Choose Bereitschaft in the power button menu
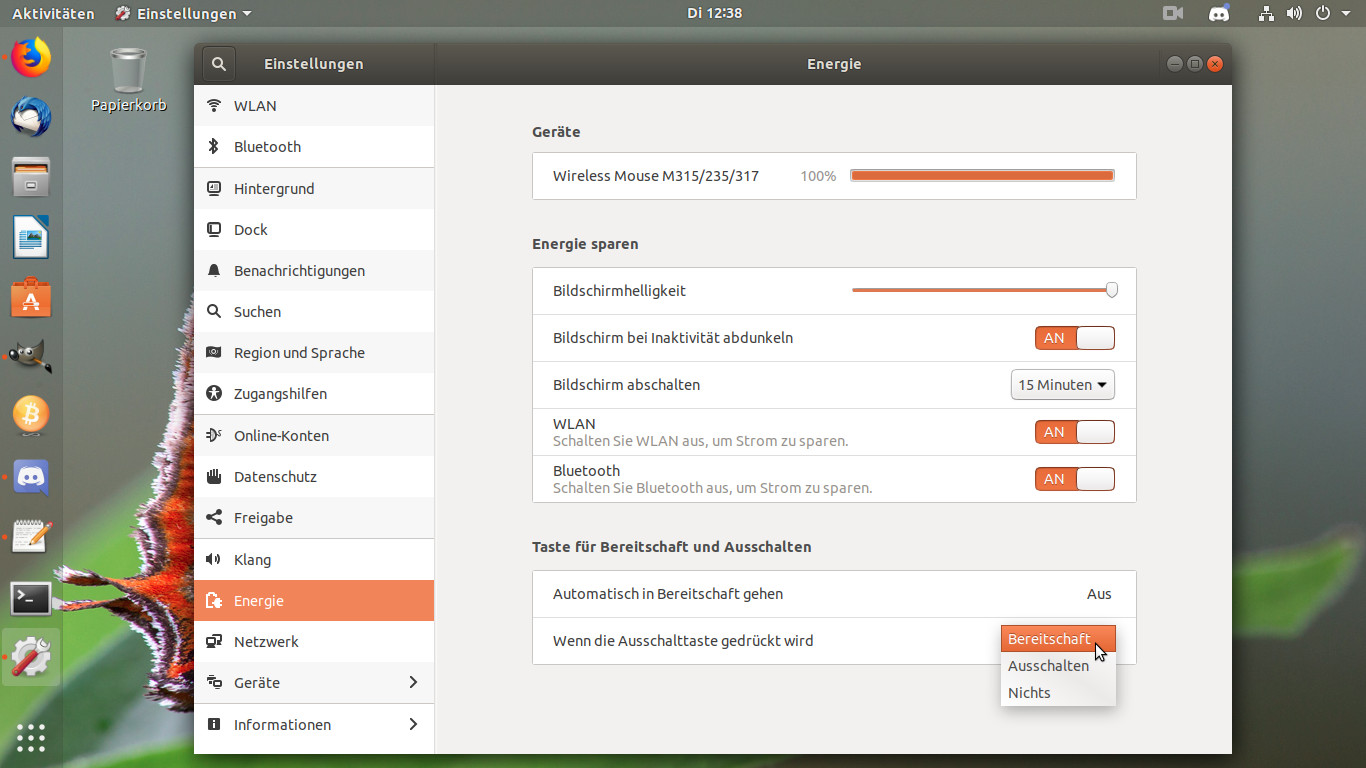The width and height of the screenshot is (1366, 768). pos(1058,639)
